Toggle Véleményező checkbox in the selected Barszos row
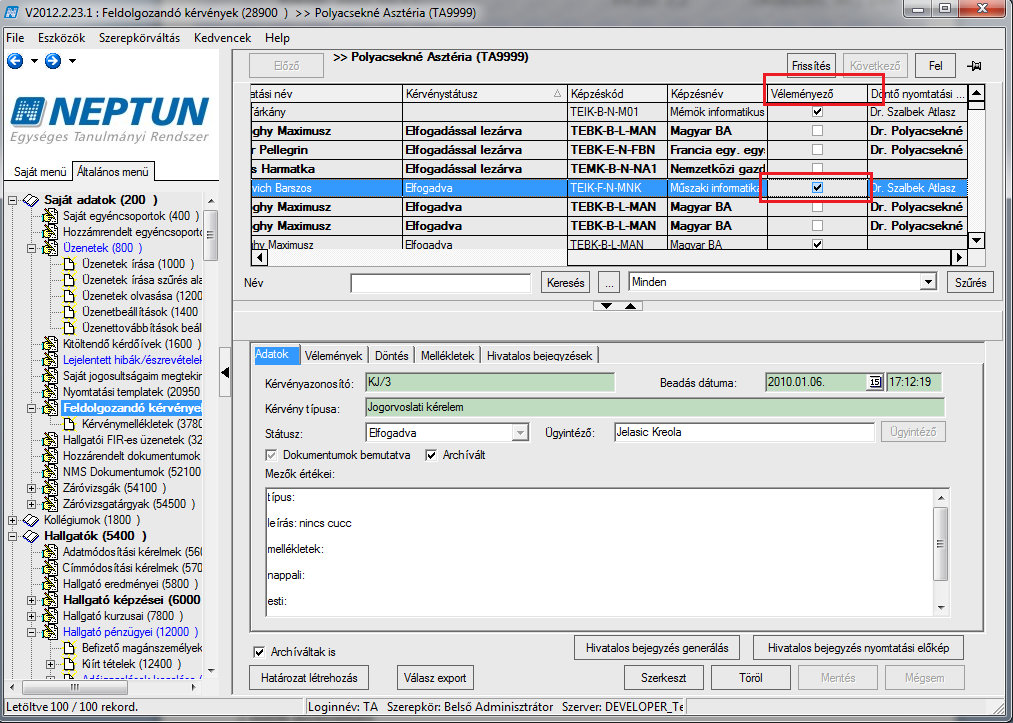The width and height of the screenshot is (1013, 723). [818, 187]
